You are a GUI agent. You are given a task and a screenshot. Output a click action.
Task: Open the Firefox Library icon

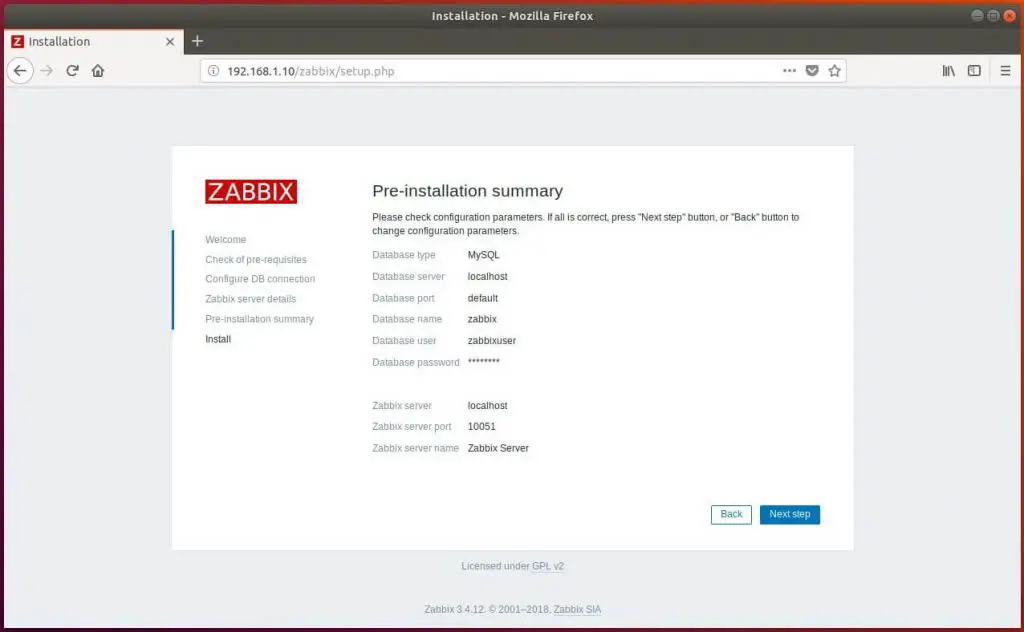948,71
